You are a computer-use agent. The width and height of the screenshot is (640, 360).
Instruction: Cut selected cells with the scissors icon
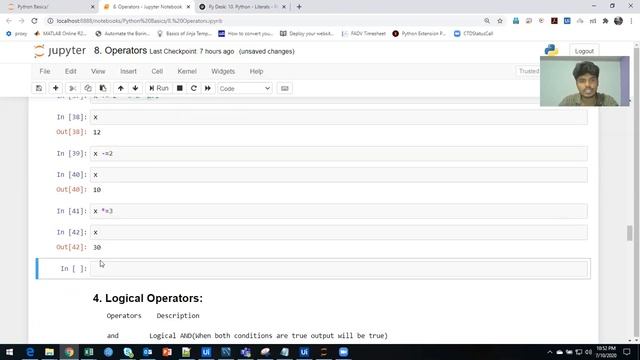click(x=73, y=88)
